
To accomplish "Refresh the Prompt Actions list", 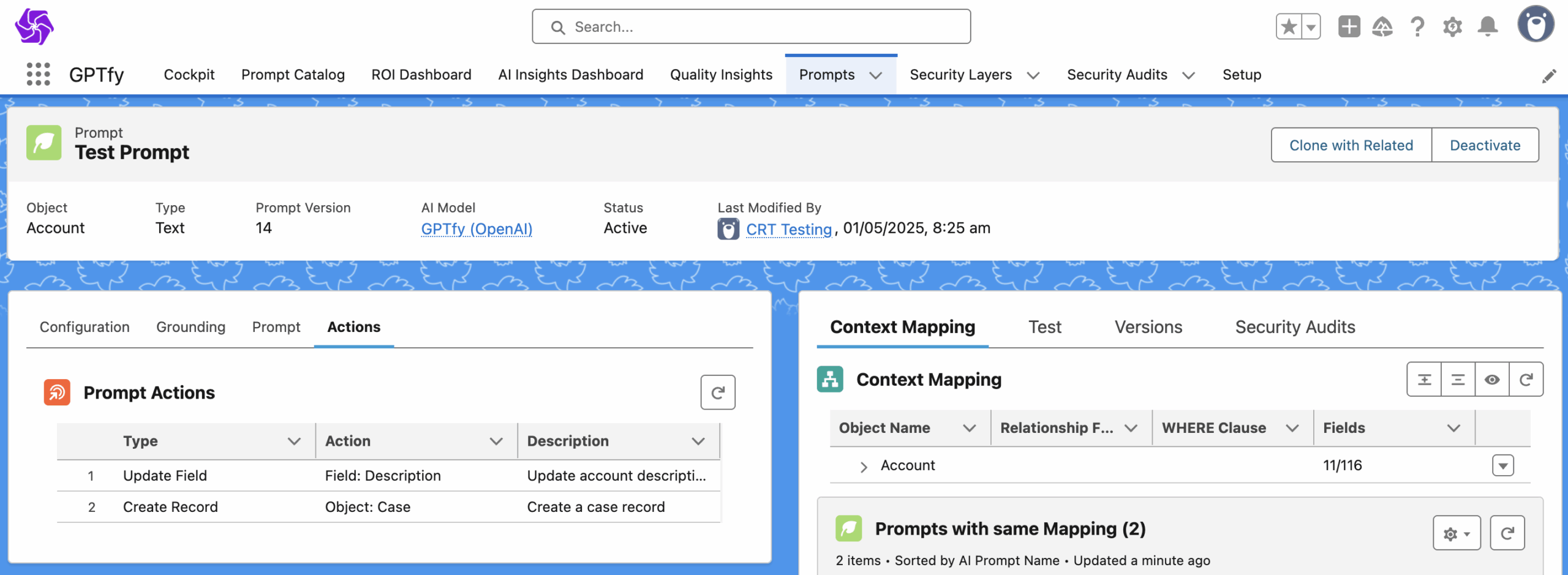I will [x=718, y=392].
